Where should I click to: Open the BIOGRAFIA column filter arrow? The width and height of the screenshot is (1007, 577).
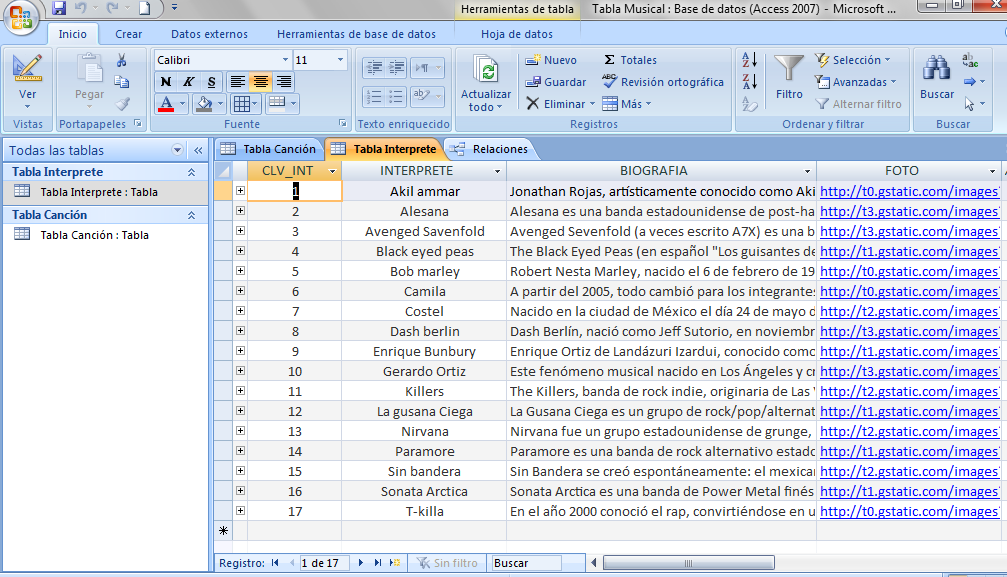(x=807, y=171)
